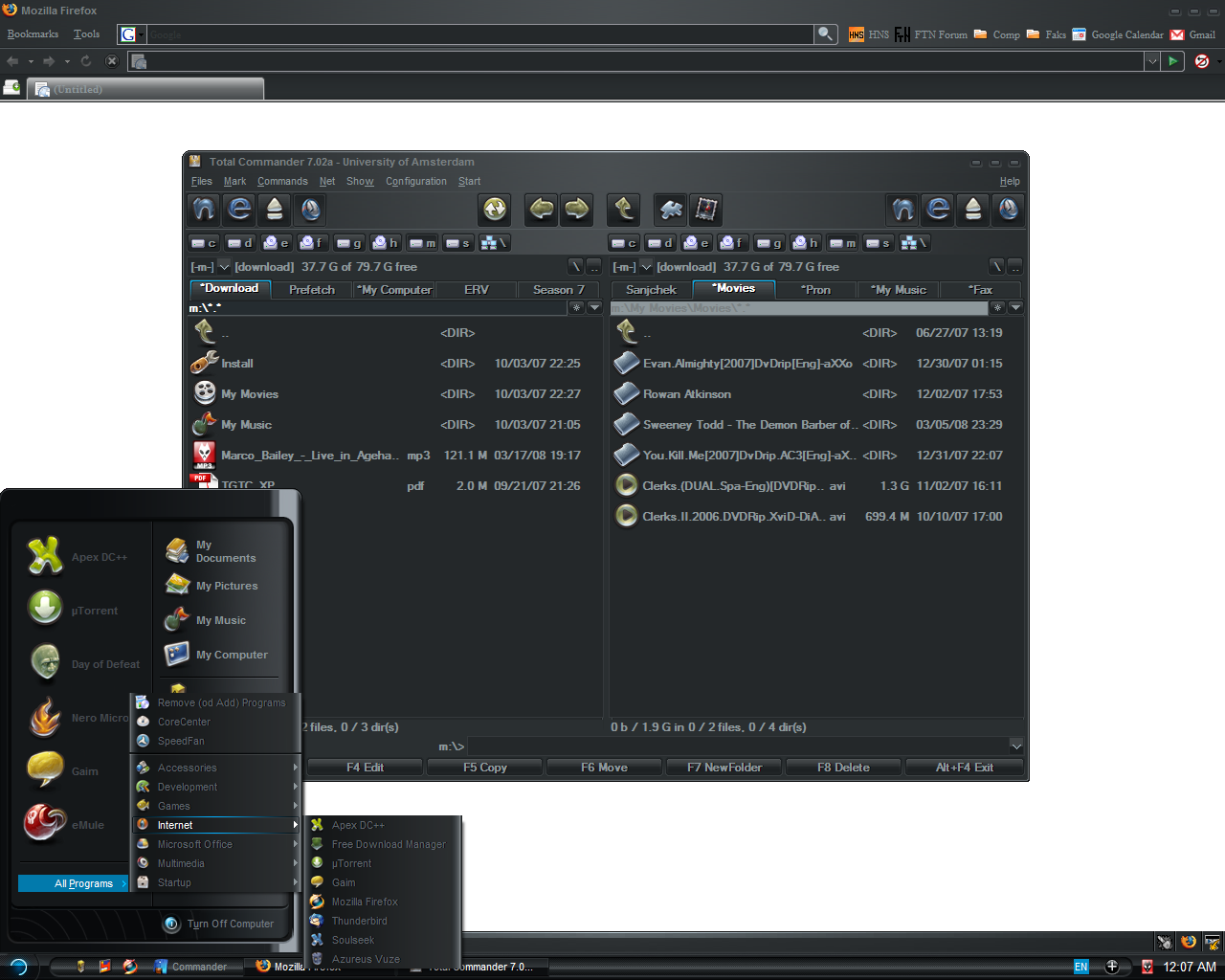Click the Firefox reload icon
This screenshot has height=980, width=1225.
pyautogui.click(x=86, y=60)
